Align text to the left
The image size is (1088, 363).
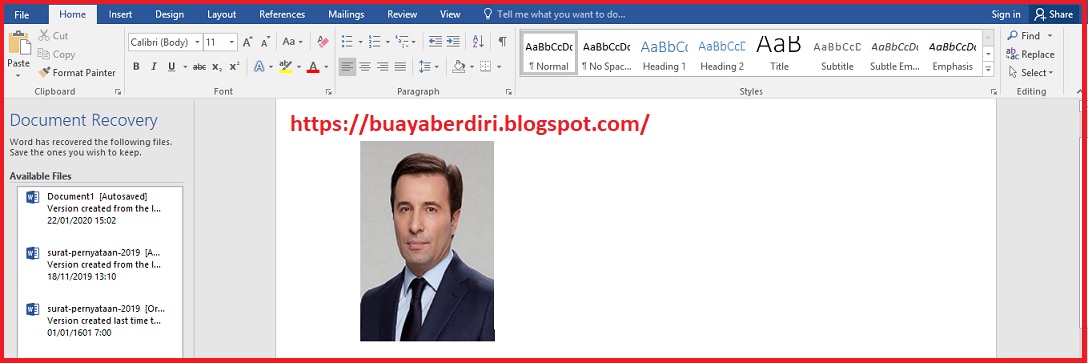[x=347, y=67]
